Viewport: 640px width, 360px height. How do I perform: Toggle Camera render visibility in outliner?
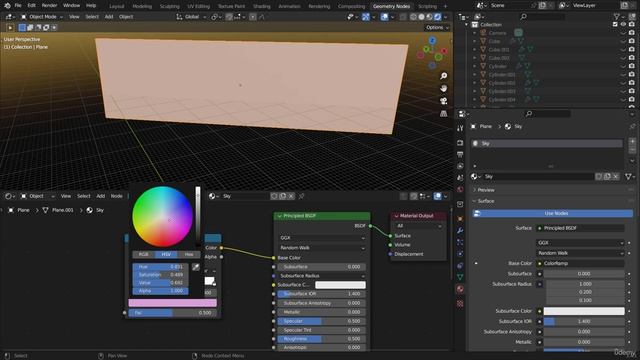(632, 33)
